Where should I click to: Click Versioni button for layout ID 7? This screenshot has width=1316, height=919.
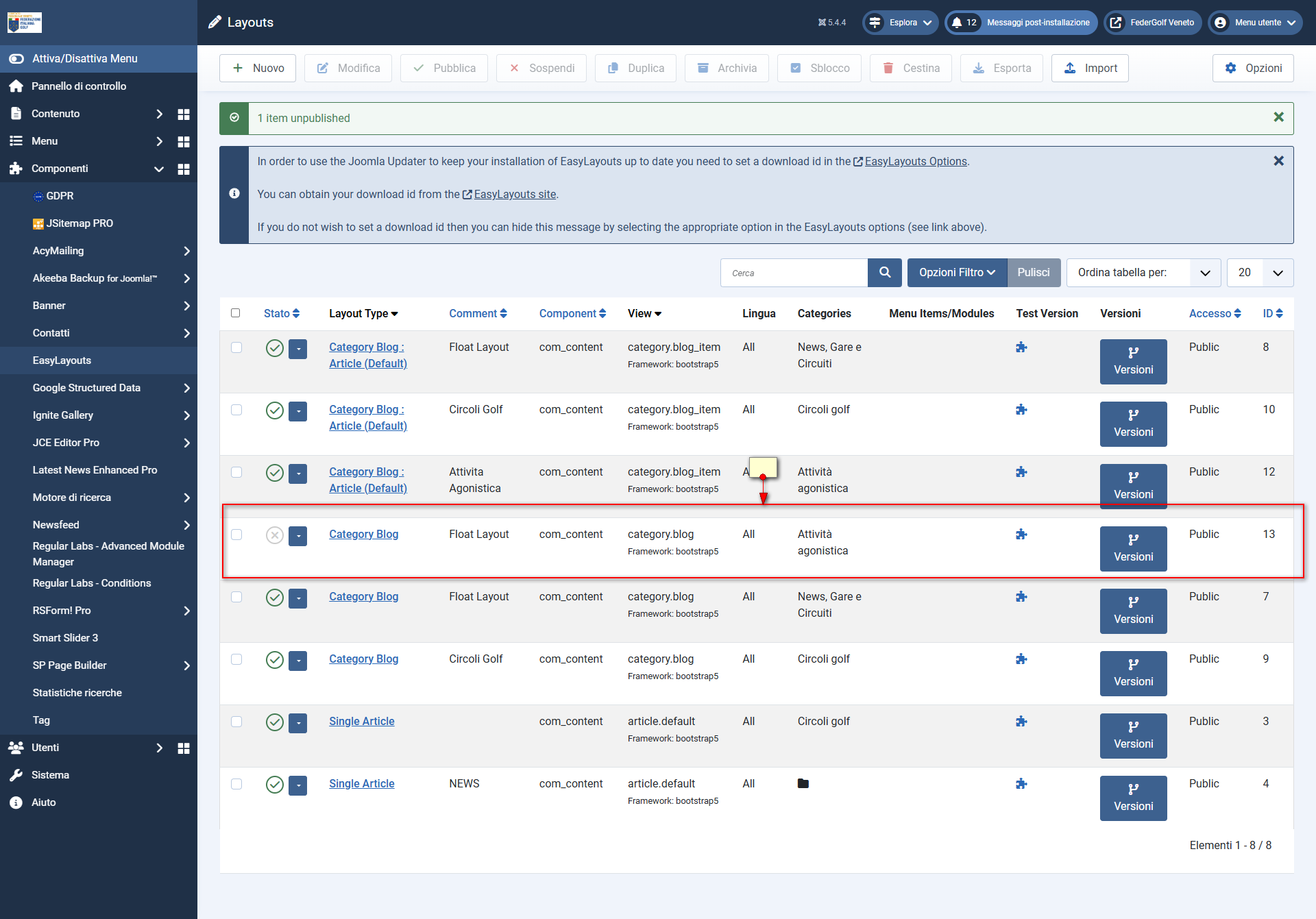(x=1133, y=611)
